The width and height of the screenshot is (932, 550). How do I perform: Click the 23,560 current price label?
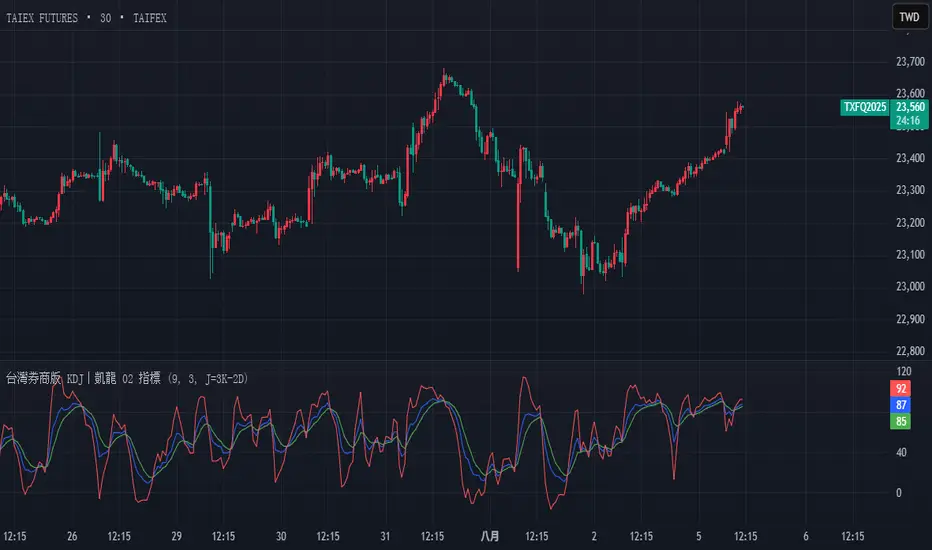[x=909, y=107]
